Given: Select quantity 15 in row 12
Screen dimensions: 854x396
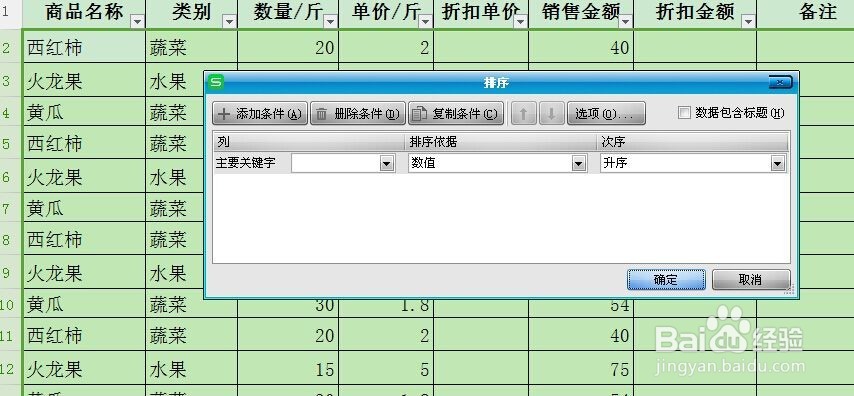Looking at the screenshot, I should pyautogui.click(x=288, y=368).
